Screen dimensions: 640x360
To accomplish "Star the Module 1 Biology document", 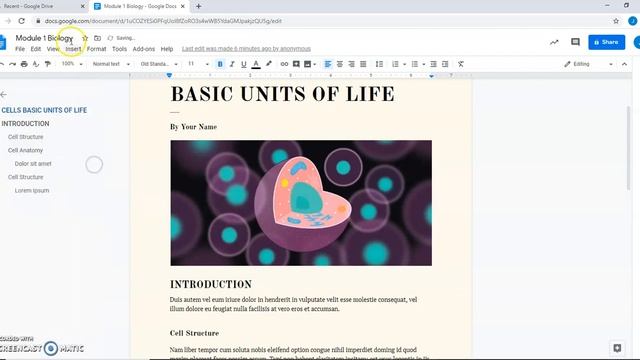I will click(85, 38).
